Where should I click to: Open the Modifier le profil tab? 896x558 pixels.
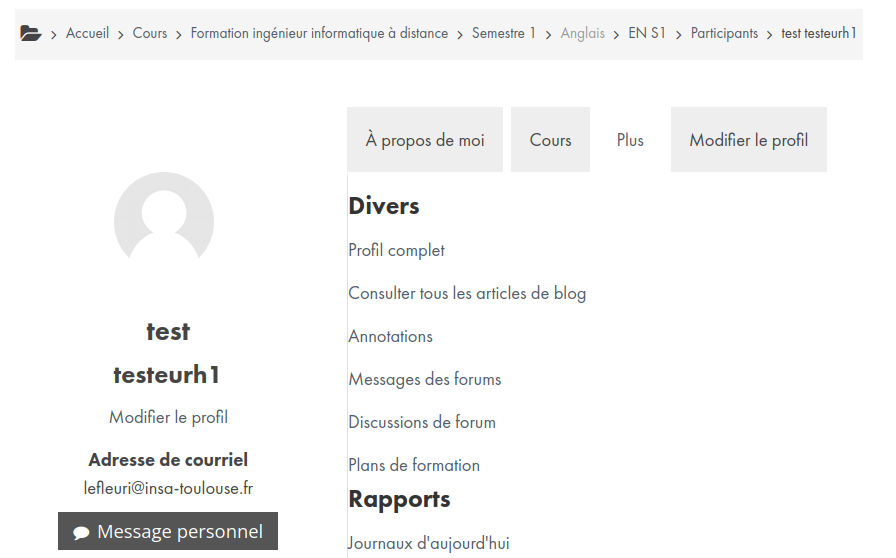[x=749, y=140]
